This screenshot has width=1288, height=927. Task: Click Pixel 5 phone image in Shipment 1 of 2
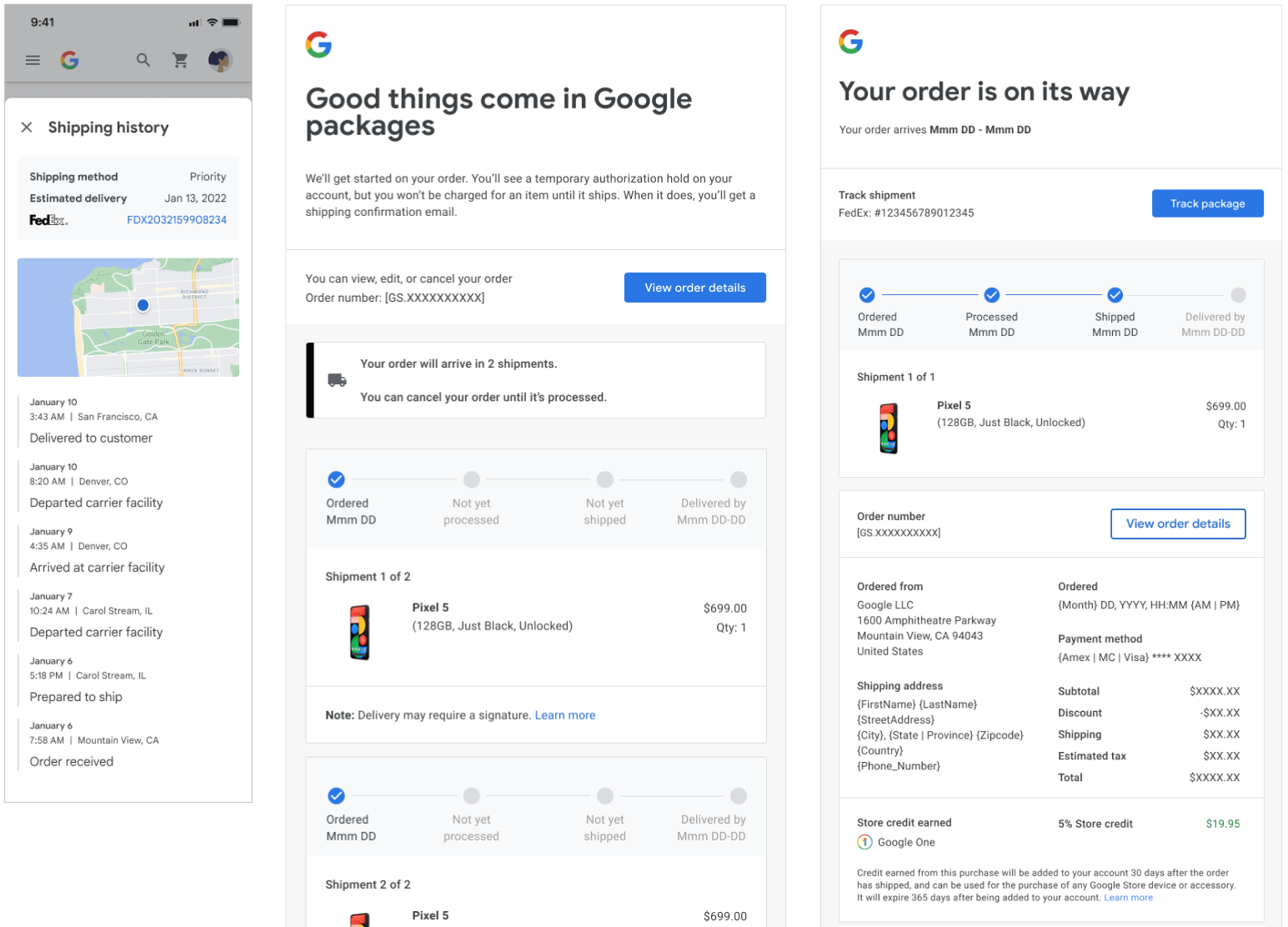click(359, 632)
